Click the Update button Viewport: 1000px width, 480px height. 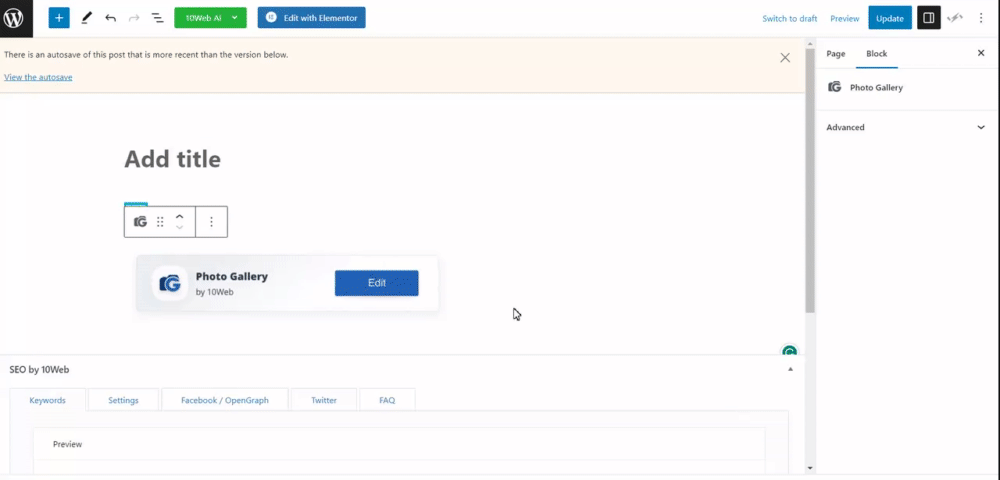click(890, 18)
